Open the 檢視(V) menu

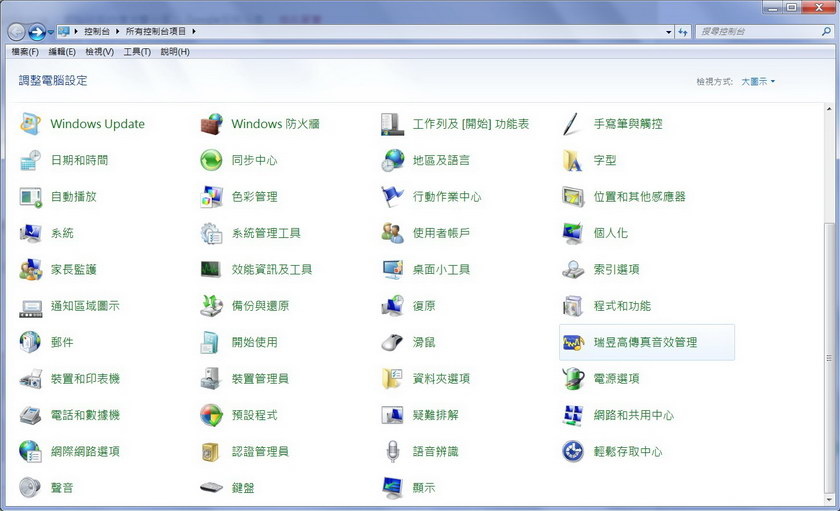click(x=100, y=52)
